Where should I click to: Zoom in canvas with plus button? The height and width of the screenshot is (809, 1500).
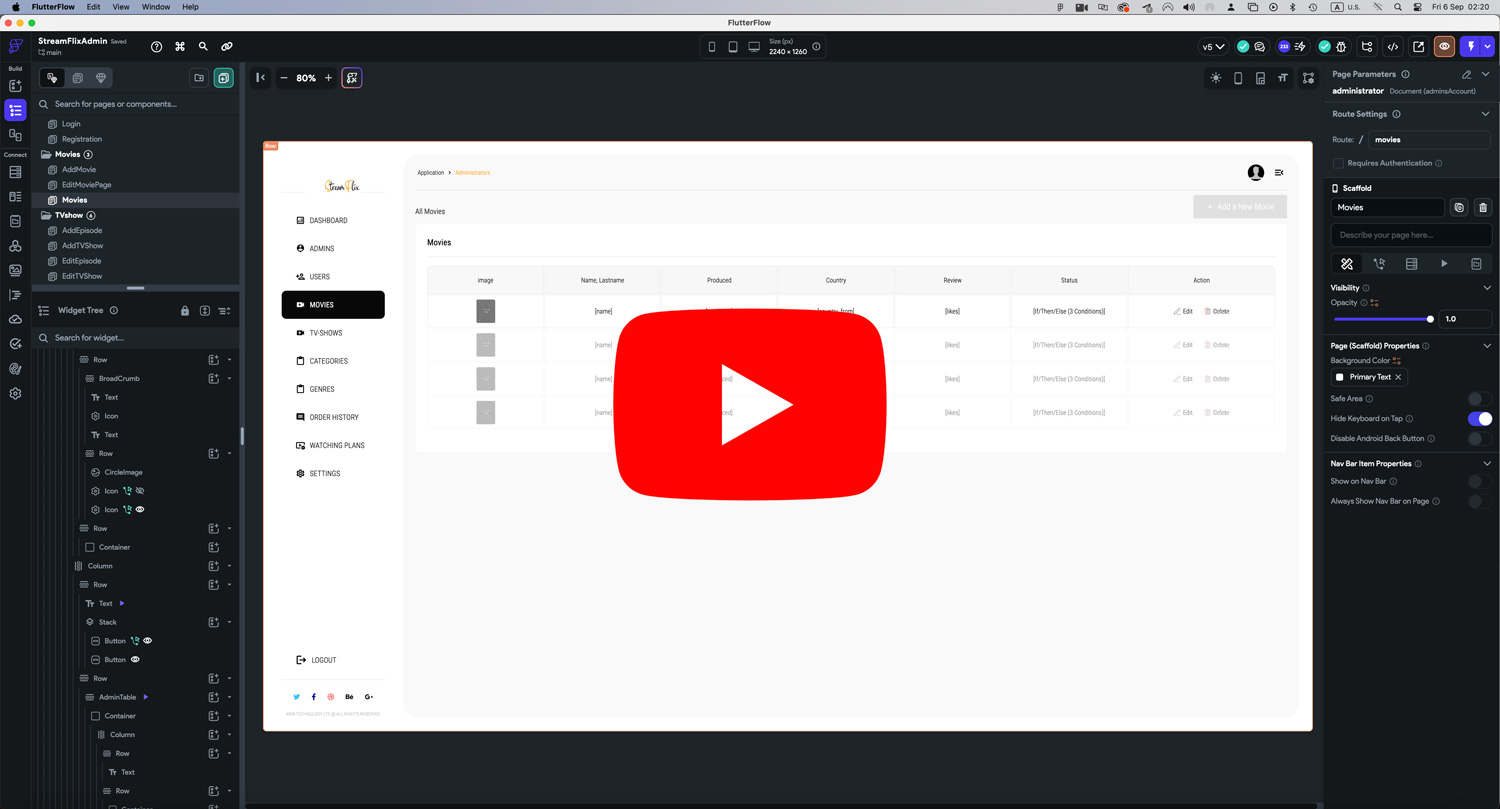pos(328,78)
